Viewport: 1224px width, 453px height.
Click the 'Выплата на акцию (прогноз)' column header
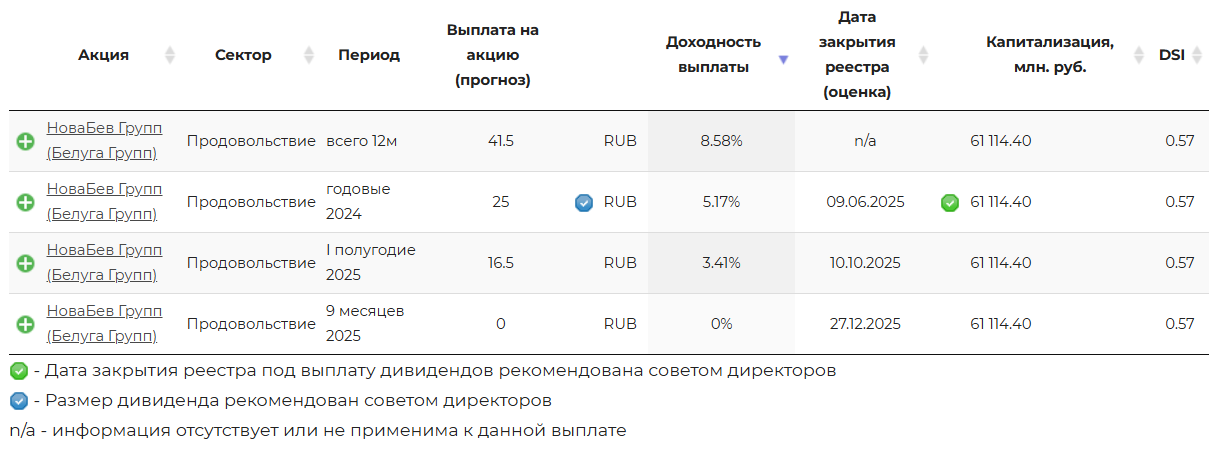point(493,55)
